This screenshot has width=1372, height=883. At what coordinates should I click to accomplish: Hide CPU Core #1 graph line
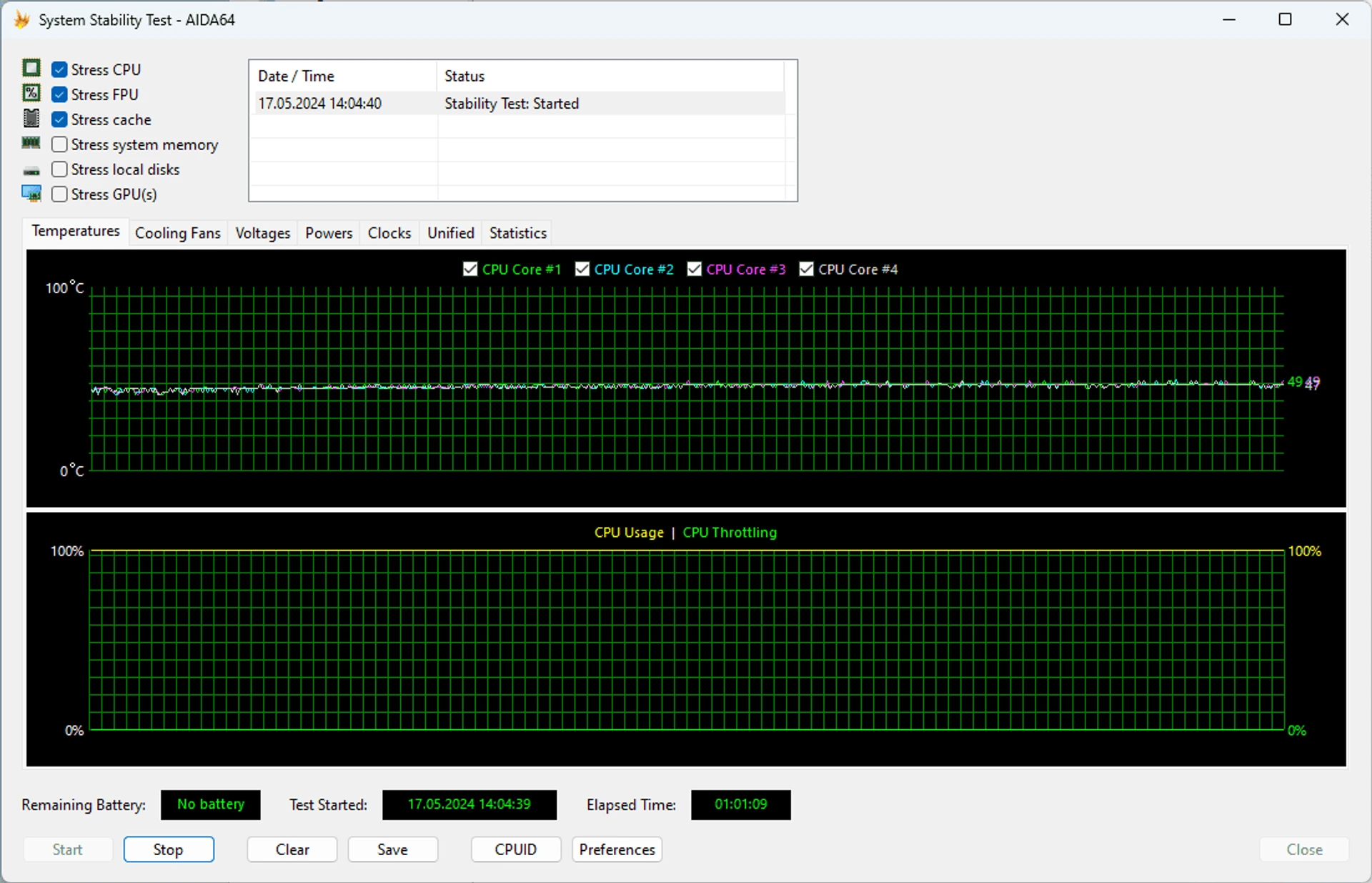pos(470,269)
